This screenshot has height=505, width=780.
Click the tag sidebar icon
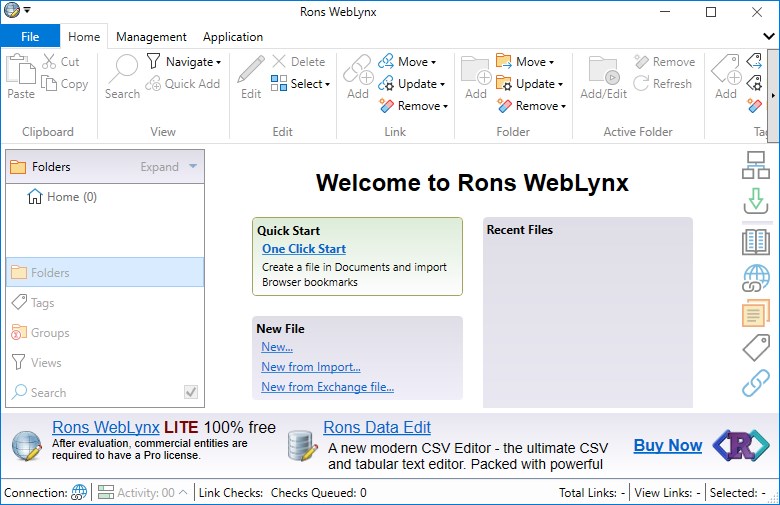coord(756,347)
